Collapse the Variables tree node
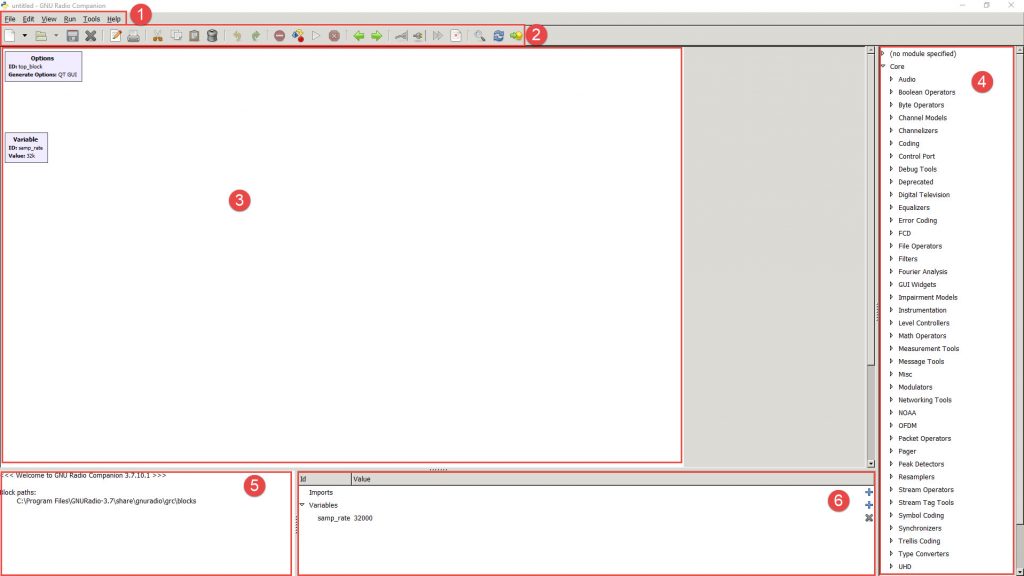Viewport: 1024px width, 576px height. [x=302, y=505]
